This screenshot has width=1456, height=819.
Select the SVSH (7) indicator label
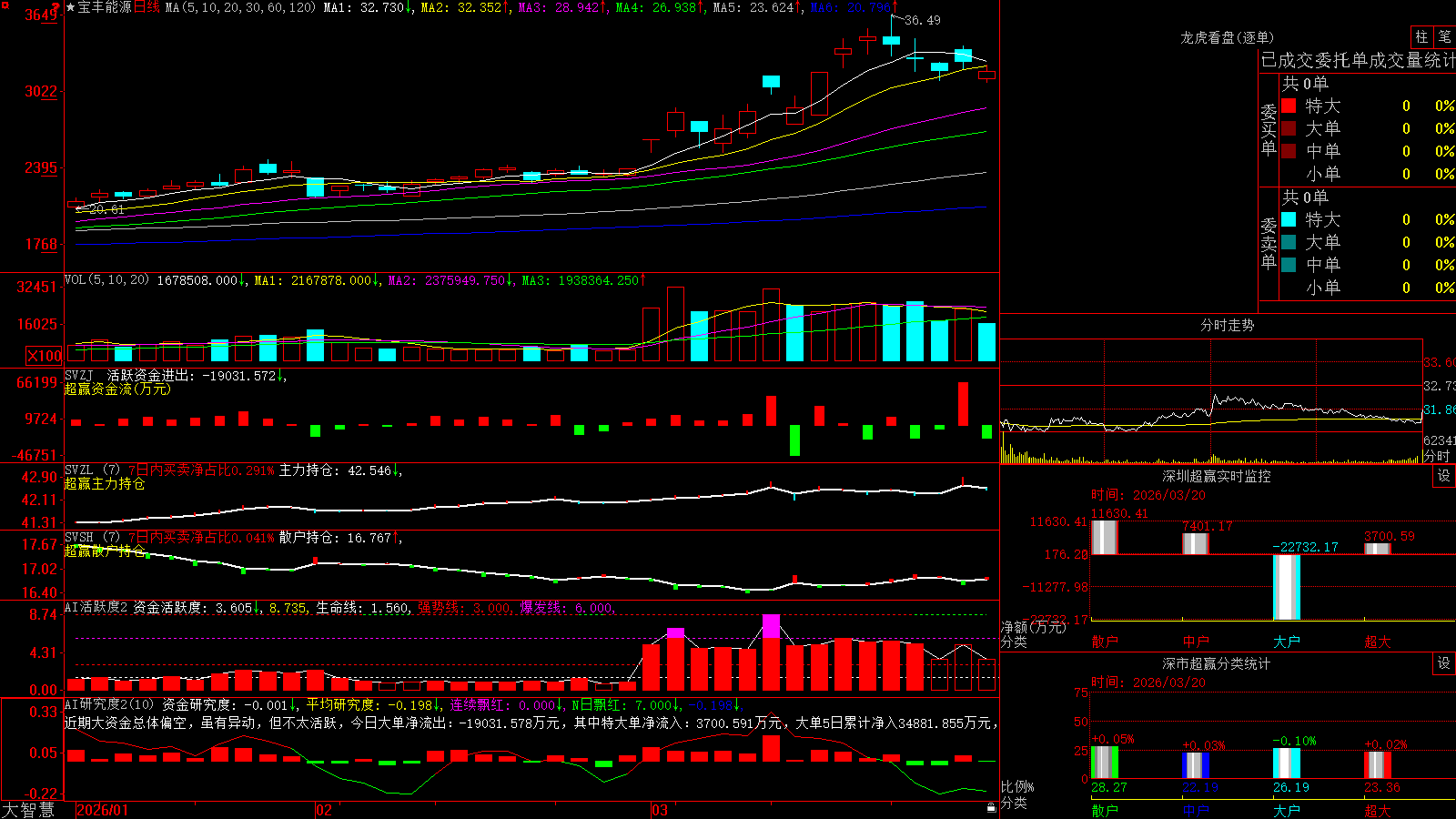pyautogui.click(x=92, y=538)
